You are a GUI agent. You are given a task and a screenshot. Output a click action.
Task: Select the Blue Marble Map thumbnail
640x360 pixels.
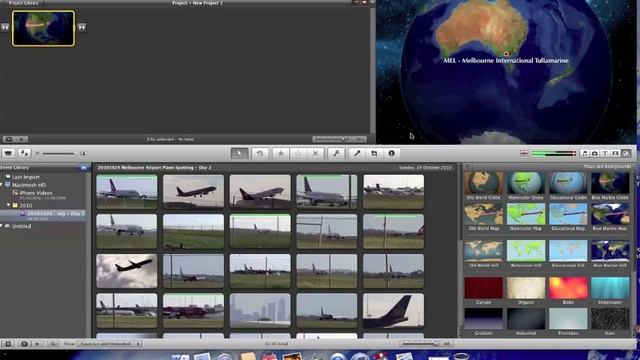[x=610, y=214]
